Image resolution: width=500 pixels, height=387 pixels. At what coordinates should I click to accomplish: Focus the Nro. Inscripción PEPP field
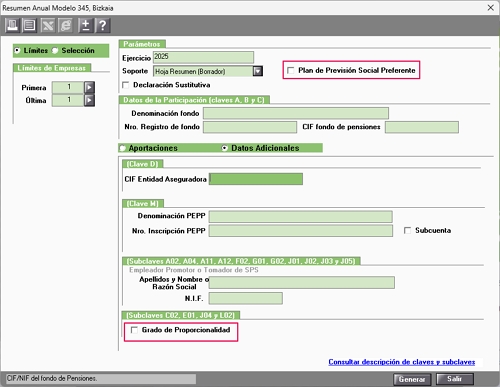(x=301, y=231)
